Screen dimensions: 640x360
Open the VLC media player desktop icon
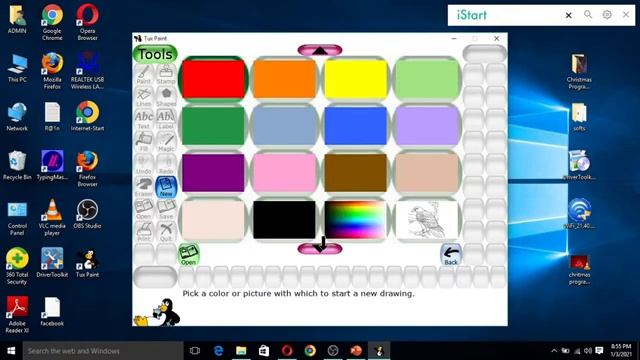(52, 217)
